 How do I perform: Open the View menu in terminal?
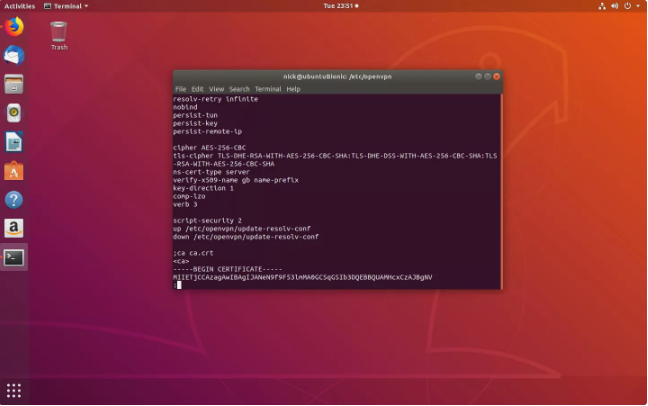tap(216, 89)
